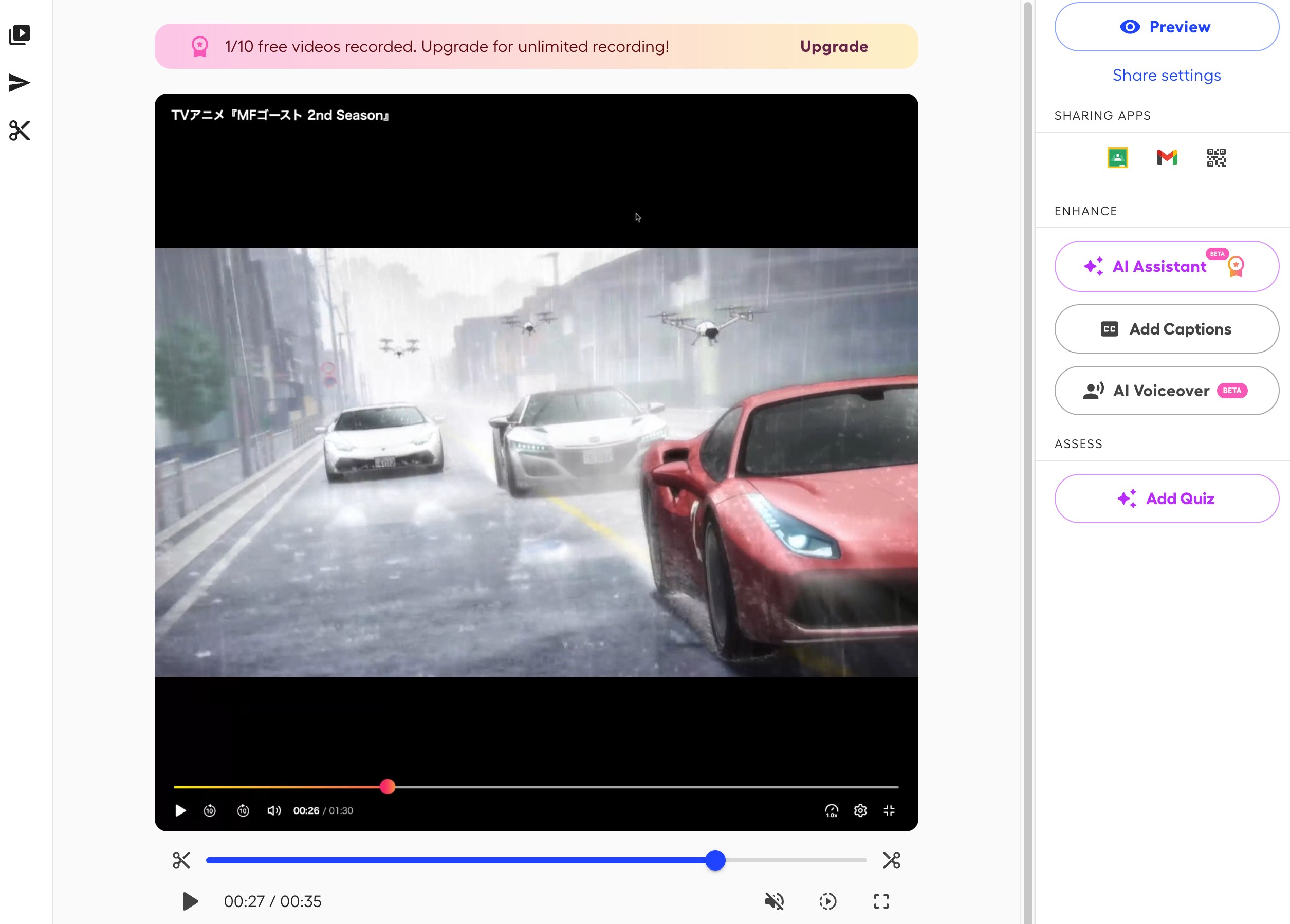Play the embedded video player
Viewport: 1290px width, 924px height.
click(180, 810)
